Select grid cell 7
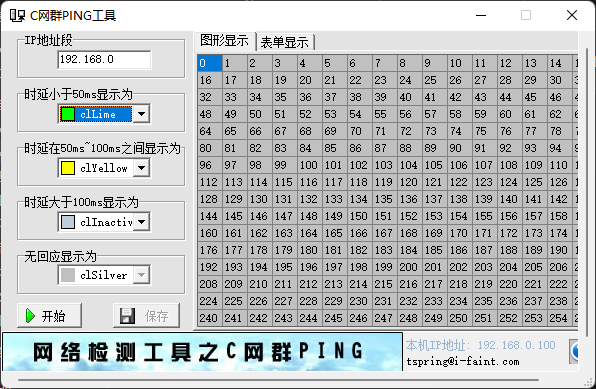This screenshot has height=389, width=596. [385, 63]
